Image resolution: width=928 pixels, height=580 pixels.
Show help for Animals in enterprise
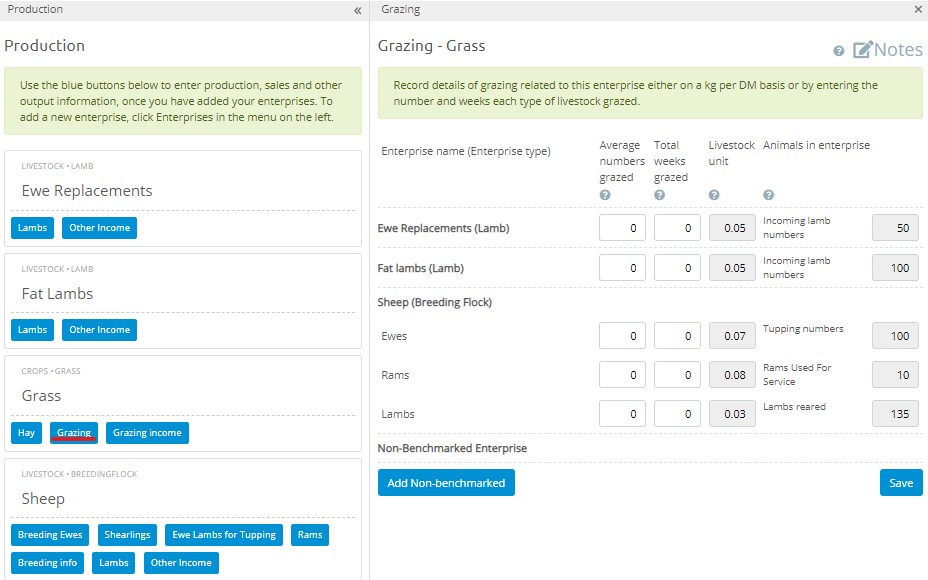pos(769,195)
